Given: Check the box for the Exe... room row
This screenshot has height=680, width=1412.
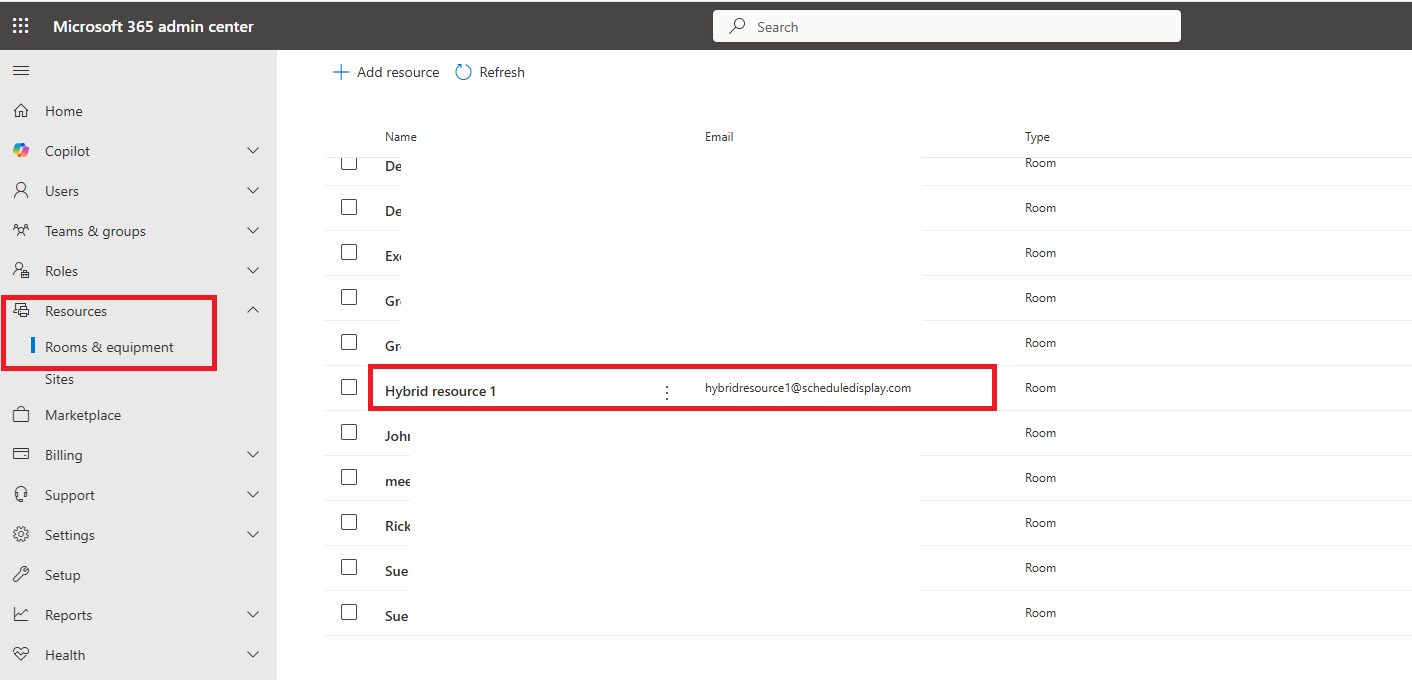Looking at the screenshot, I should (349, 252).
